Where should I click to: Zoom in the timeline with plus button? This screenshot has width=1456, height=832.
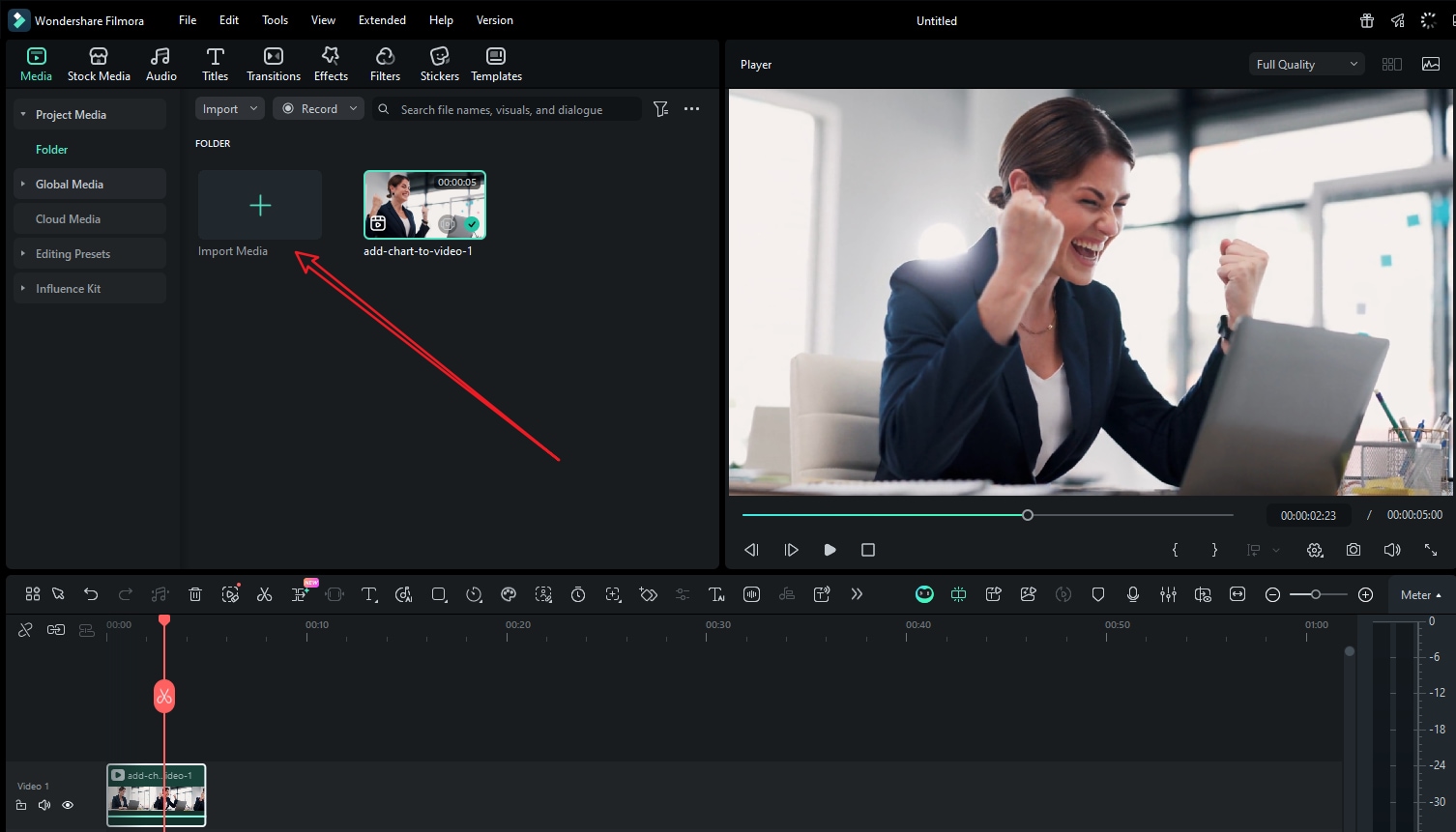pos(1365,594)
